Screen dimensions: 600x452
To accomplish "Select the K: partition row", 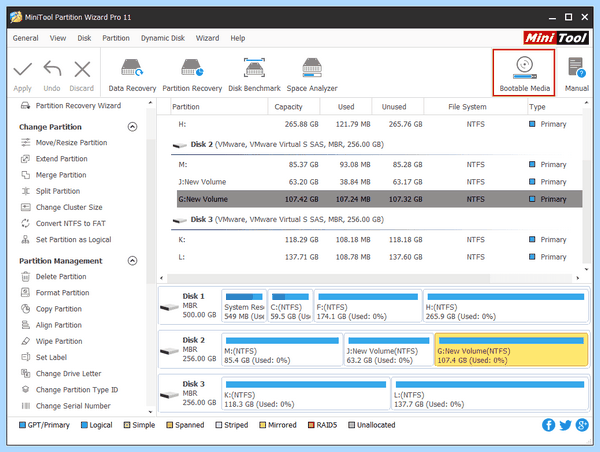I will pos(380,240).
